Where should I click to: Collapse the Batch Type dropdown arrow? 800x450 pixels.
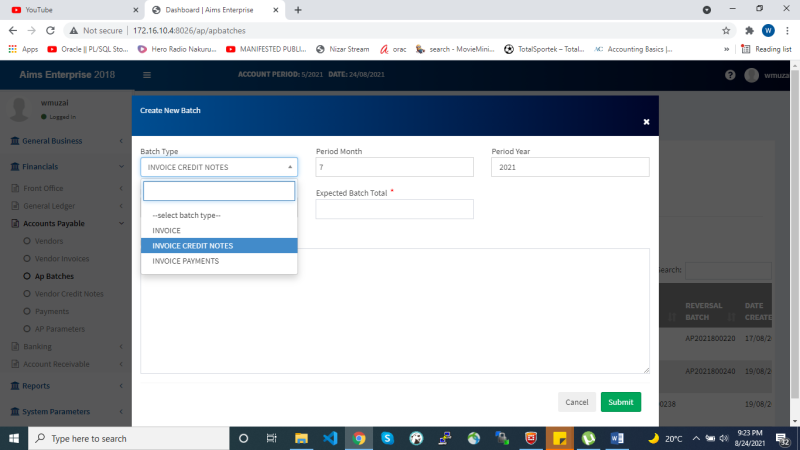[x=290, y=168]
